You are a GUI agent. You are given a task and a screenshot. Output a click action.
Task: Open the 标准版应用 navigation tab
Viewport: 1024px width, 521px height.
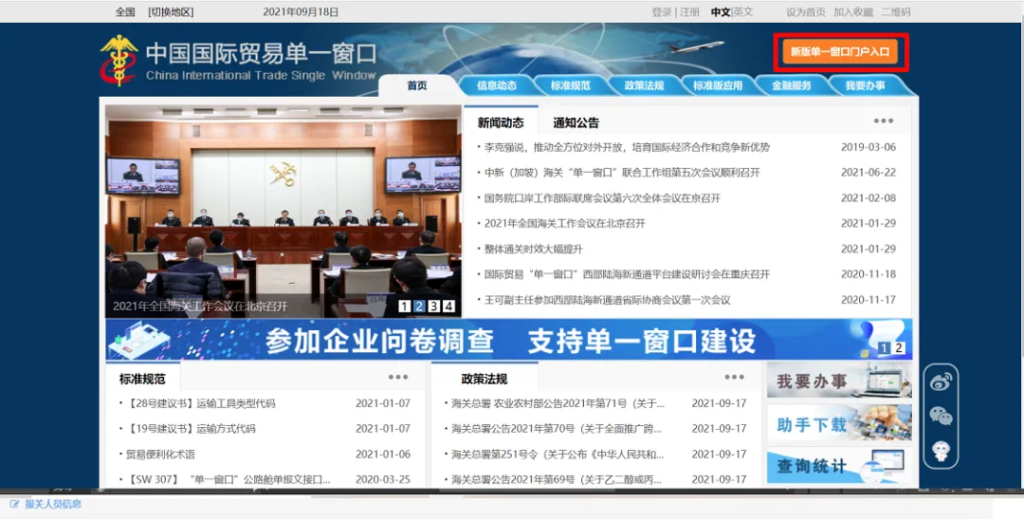point(718,86)
